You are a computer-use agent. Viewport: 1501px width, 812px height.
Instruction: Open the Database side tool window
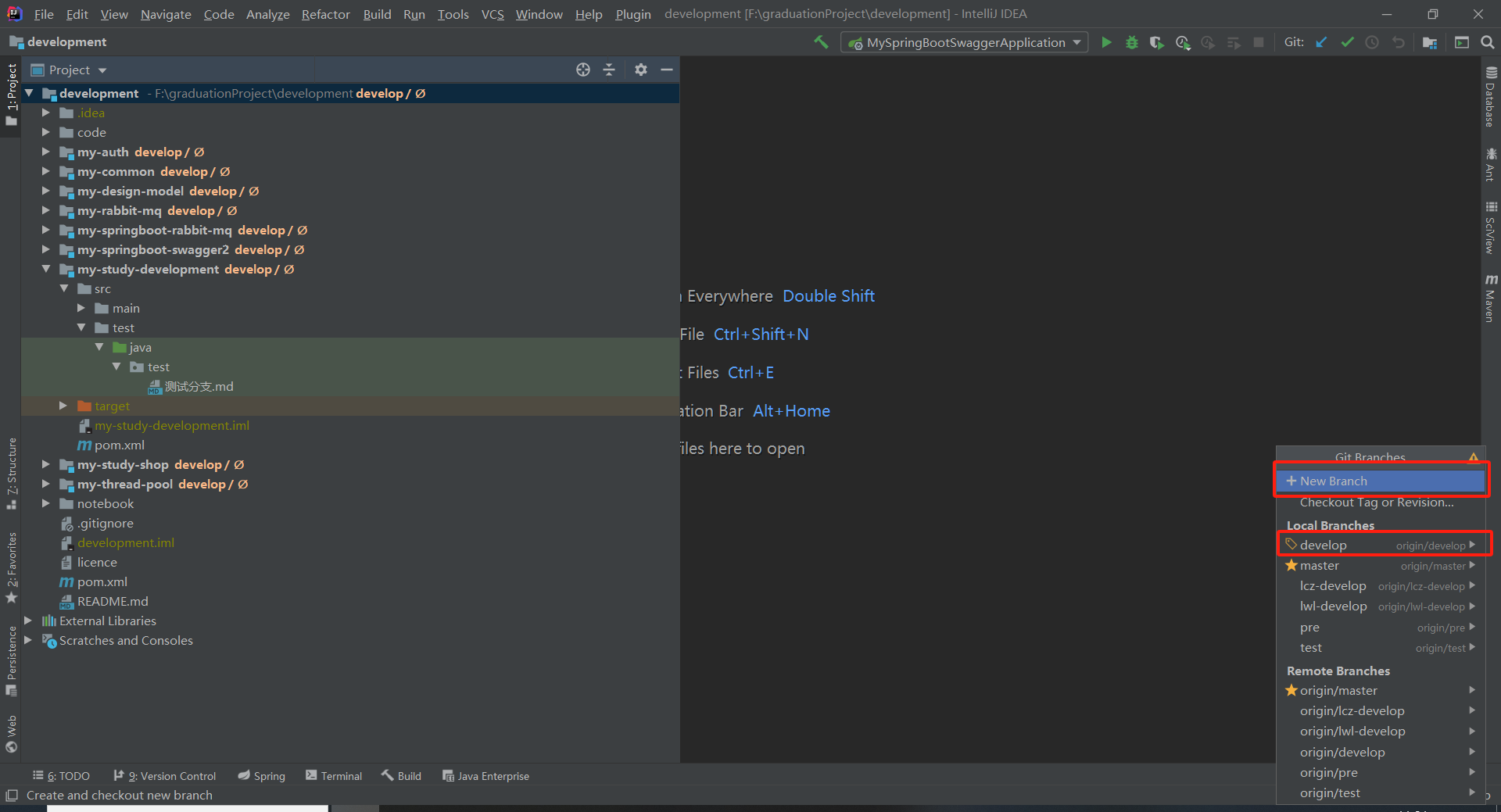(x=1491, y=97)
